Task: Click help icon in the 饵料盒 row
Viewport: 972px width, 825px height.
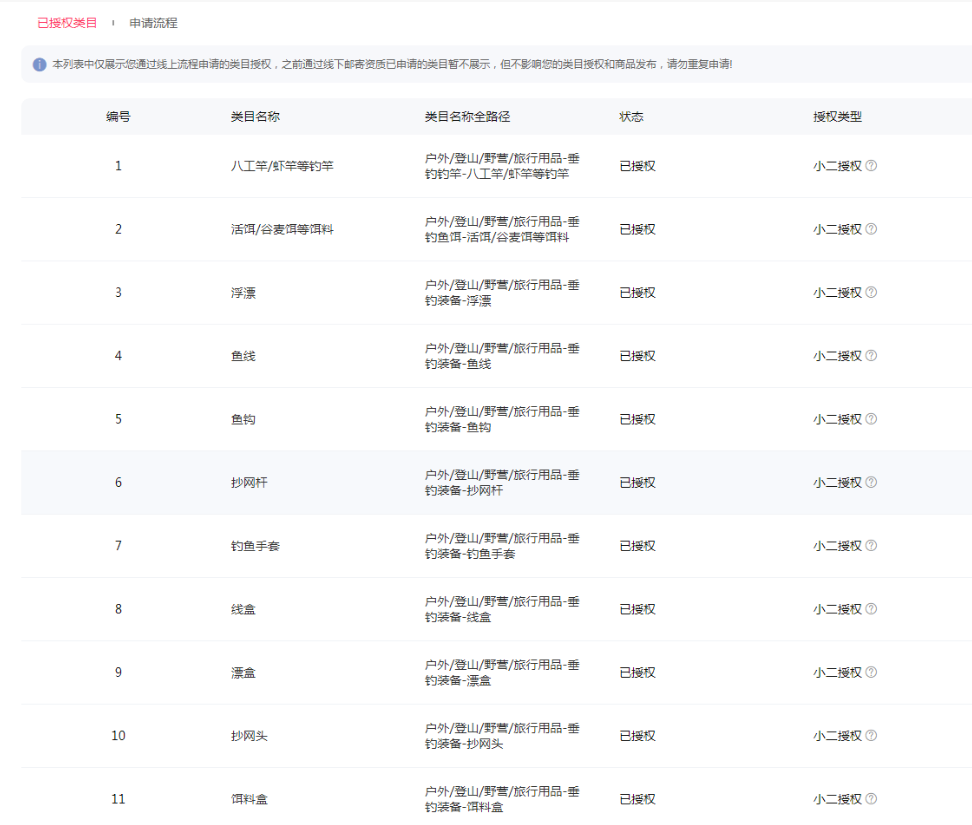Action: [x=871, y=799]
